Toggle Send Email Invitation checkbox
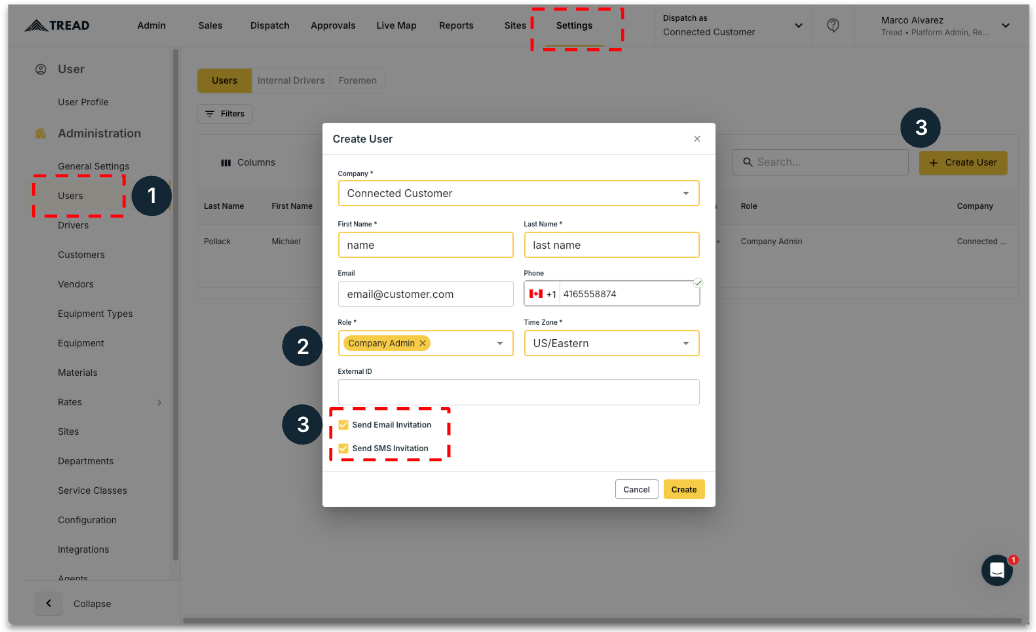Image resolution: width=1036 pixels, height=632 pixels. point(344,425)
